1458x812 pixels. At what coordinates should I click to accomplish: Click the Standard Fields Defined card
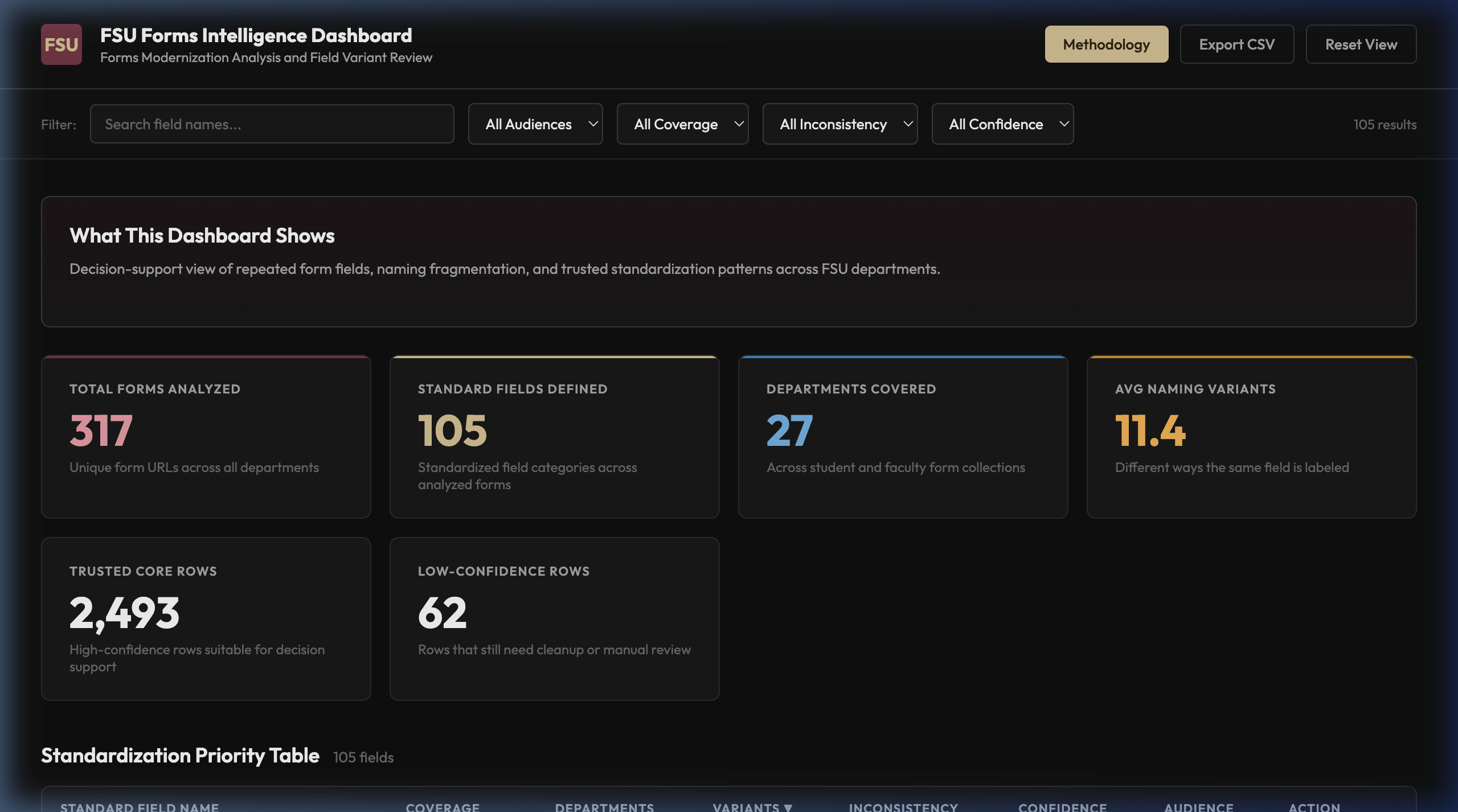(554, 437)
